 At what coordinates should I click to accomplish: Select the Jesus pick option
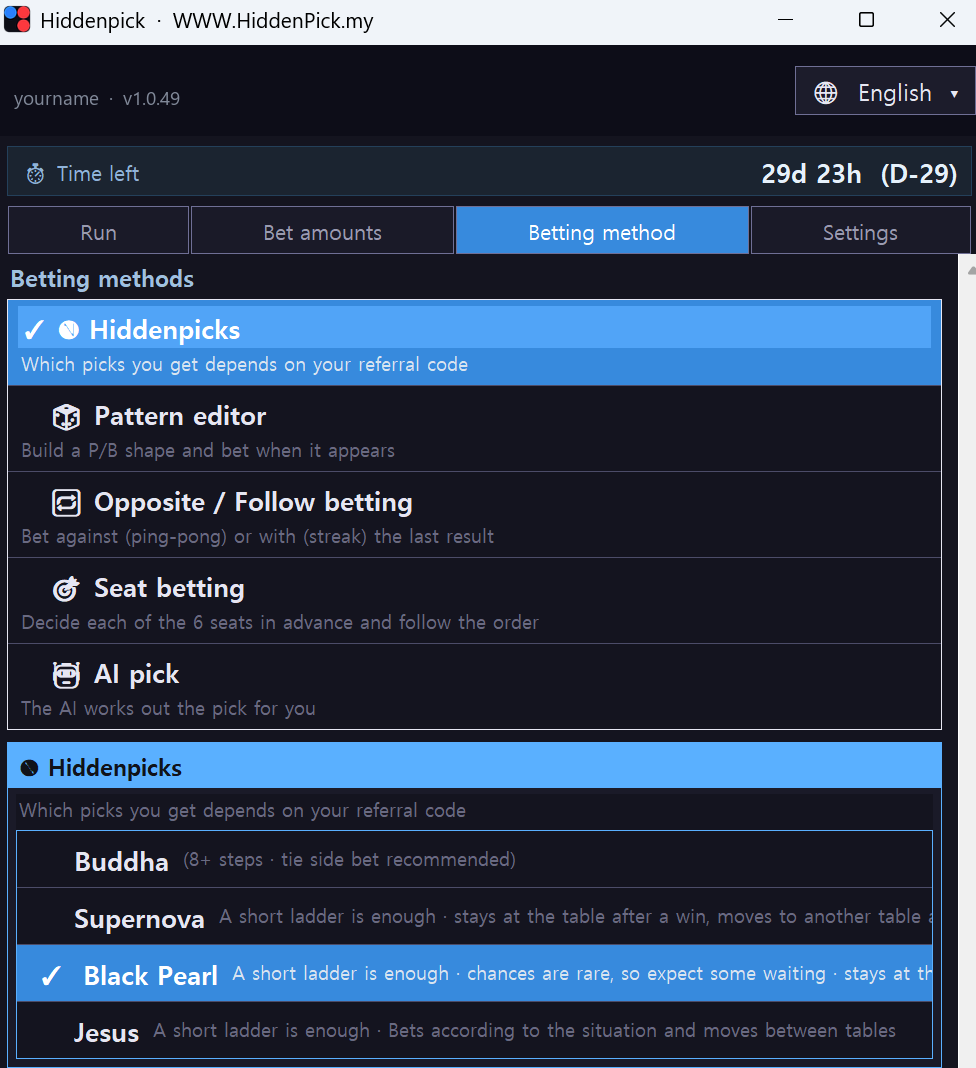pos(474,1031)
